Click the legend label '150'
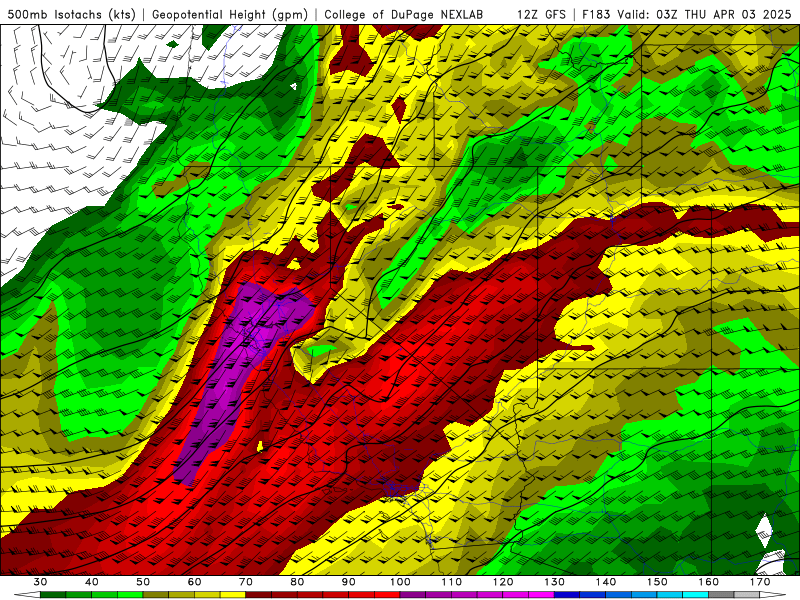The height and width of the screenshot is (600, 800). pos(658,582)
